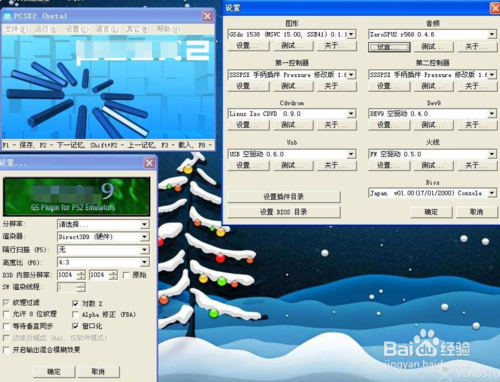Enable 允许 8 位纹理 checkbox
The height and width of the screenshot is (382, 500).
tap(6, 314)
